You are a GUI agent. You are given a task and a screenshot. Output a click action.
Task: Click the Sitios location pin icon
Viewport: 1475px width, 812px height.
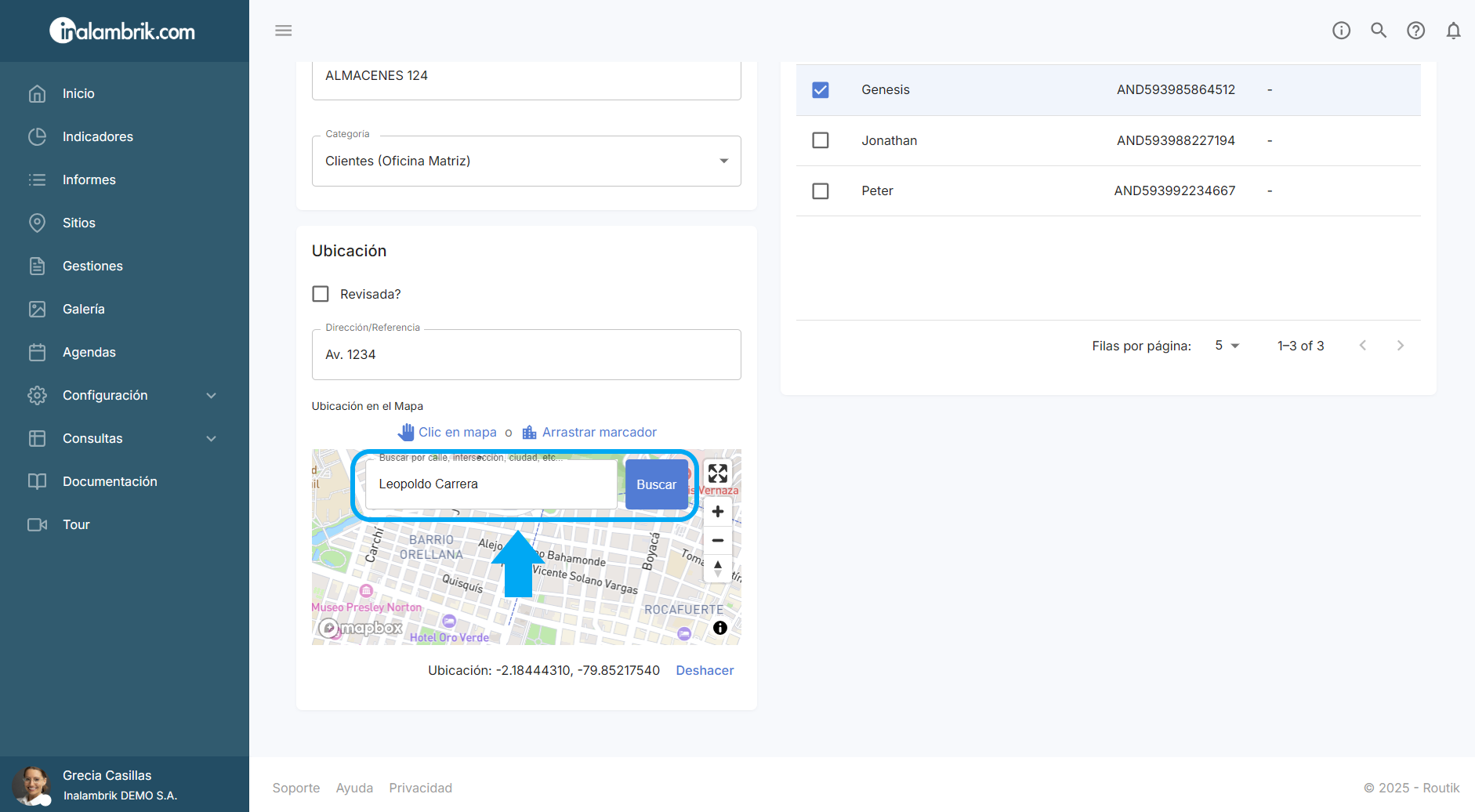(x=37, y=223)
